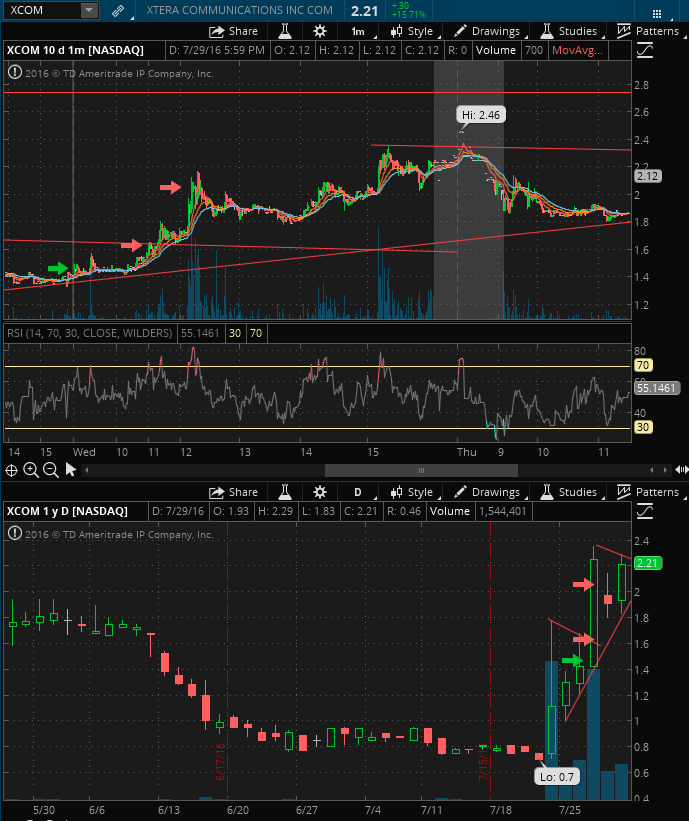Click the '+.30 +15.71%' change readout in top bar
This screenshot has height=821, width=689.
tap(408, 10)
